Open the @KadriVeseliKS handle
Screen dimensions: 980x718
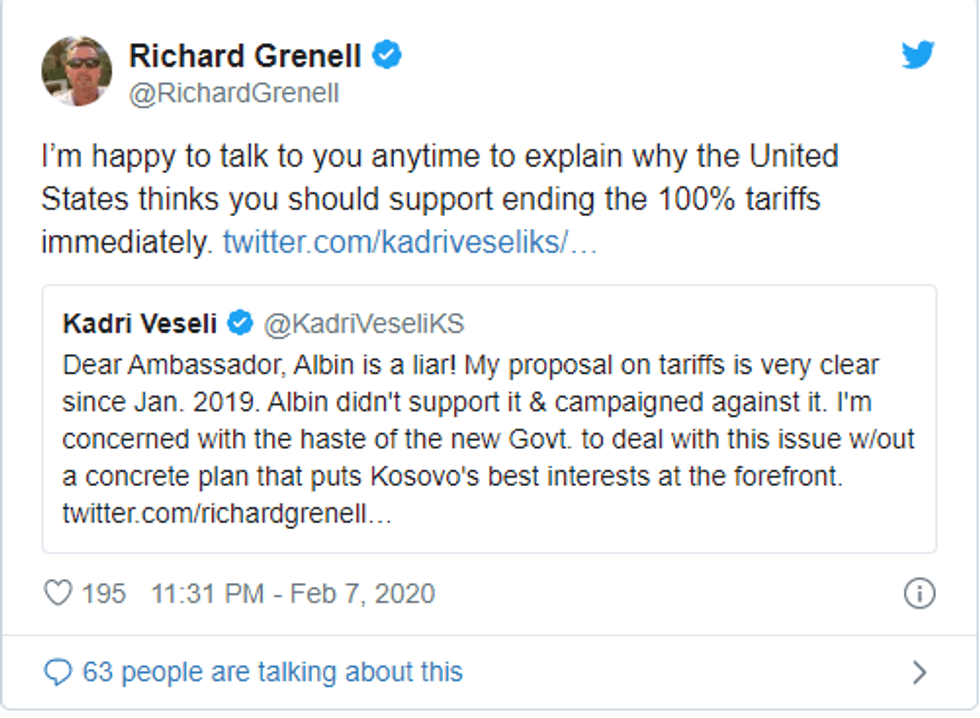coord(363,324)
